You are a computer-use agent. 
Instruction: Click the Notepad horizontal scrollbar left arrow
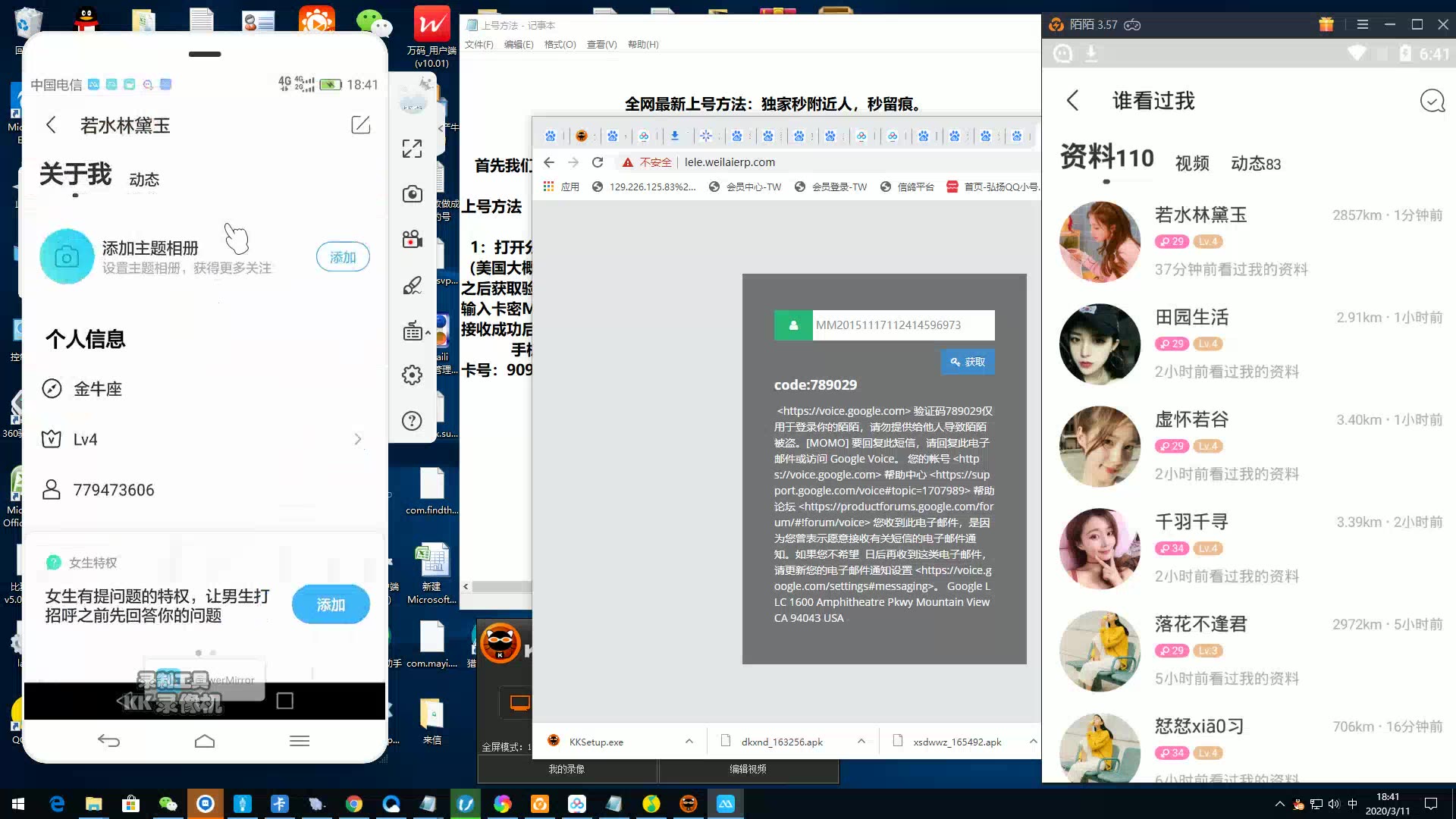466,586
